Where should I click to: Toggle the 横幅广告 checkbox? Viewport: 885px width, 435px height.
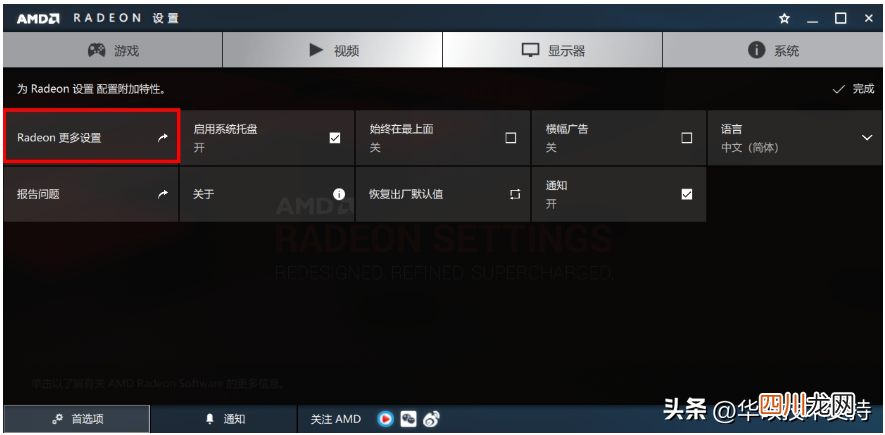point(686,138)
